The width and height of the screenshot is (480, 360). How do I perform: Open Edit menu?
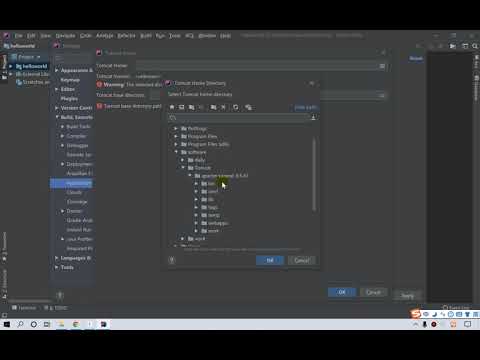[x=31, y=36]
